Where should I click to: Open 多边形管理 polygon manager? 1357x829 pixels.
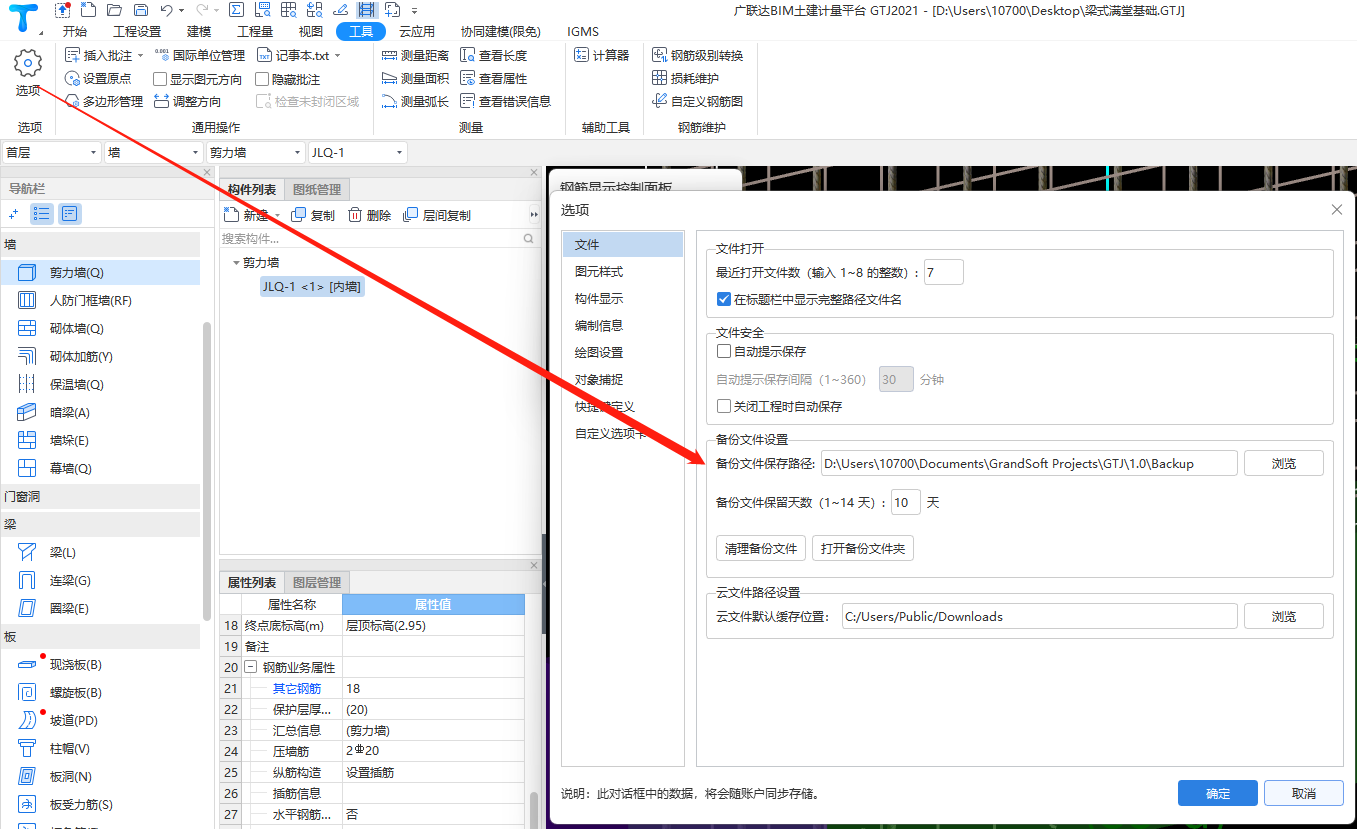tap(104, 101)
